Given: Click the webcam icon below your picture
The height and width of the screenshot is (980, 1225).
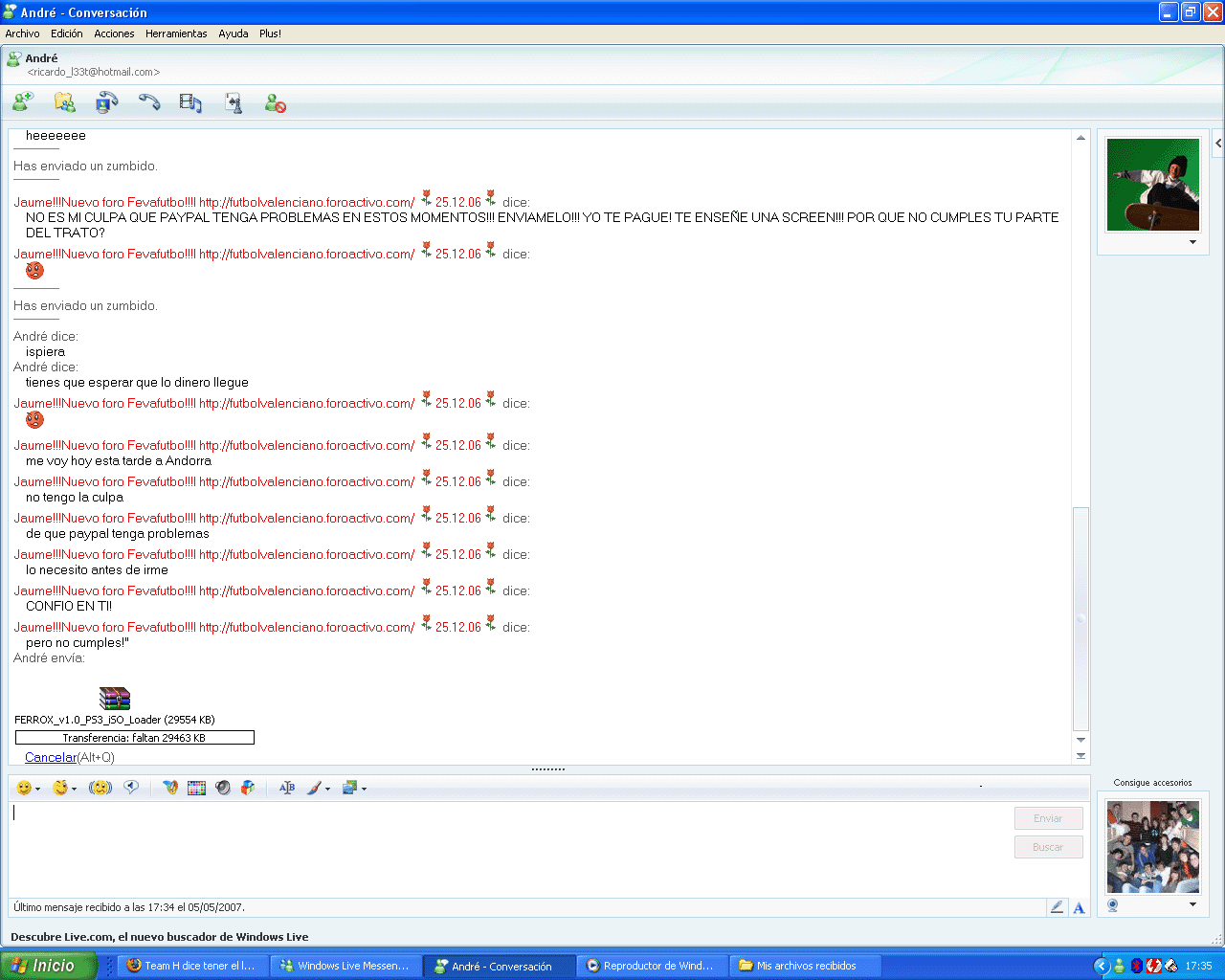Looking at the screenshot, I should coord(1112,904).
